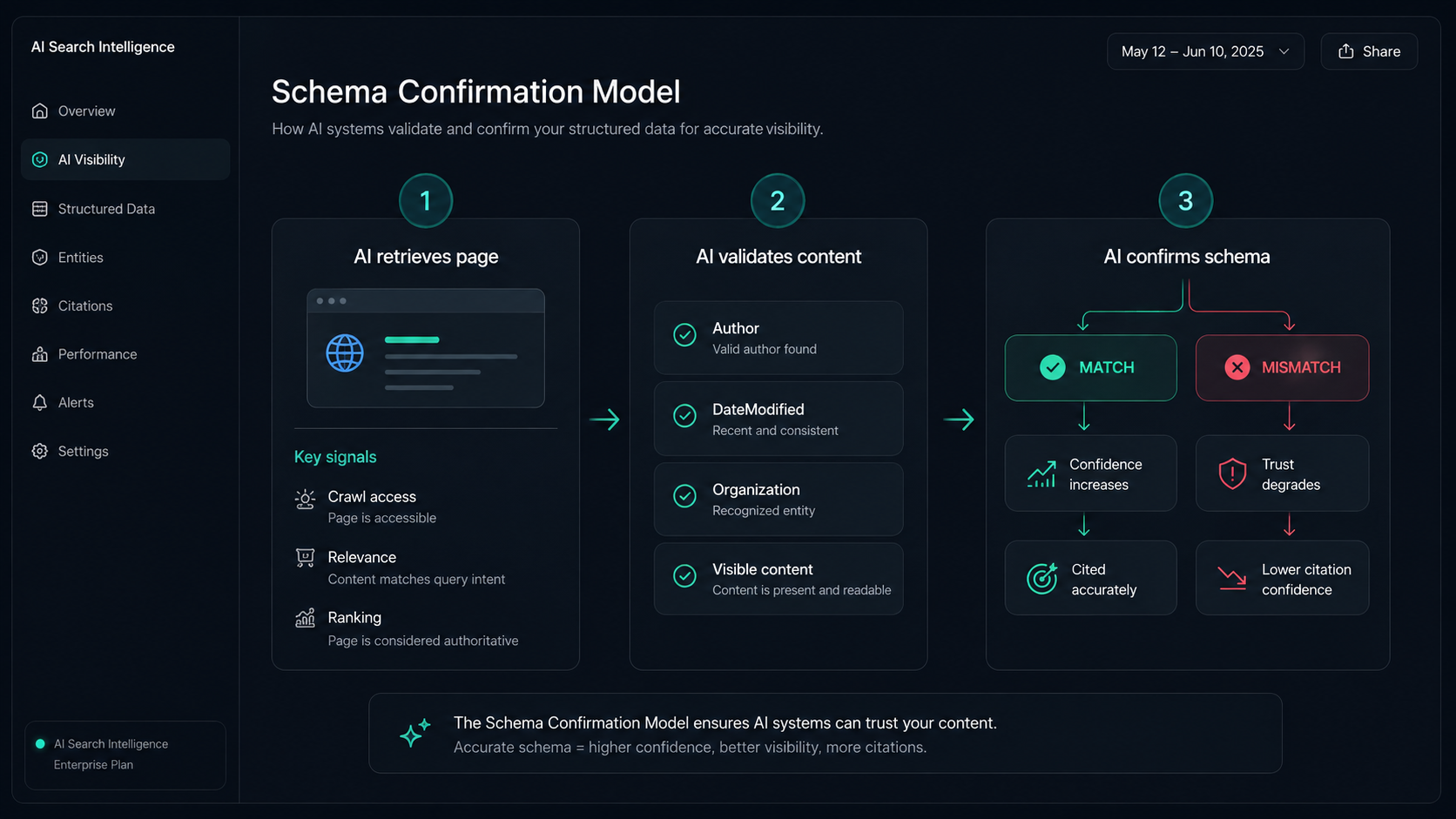Click the Ranking chart icon
The height and width of the screenshot is (819, 1456).
pyautogui.click(x=305, y=618)
